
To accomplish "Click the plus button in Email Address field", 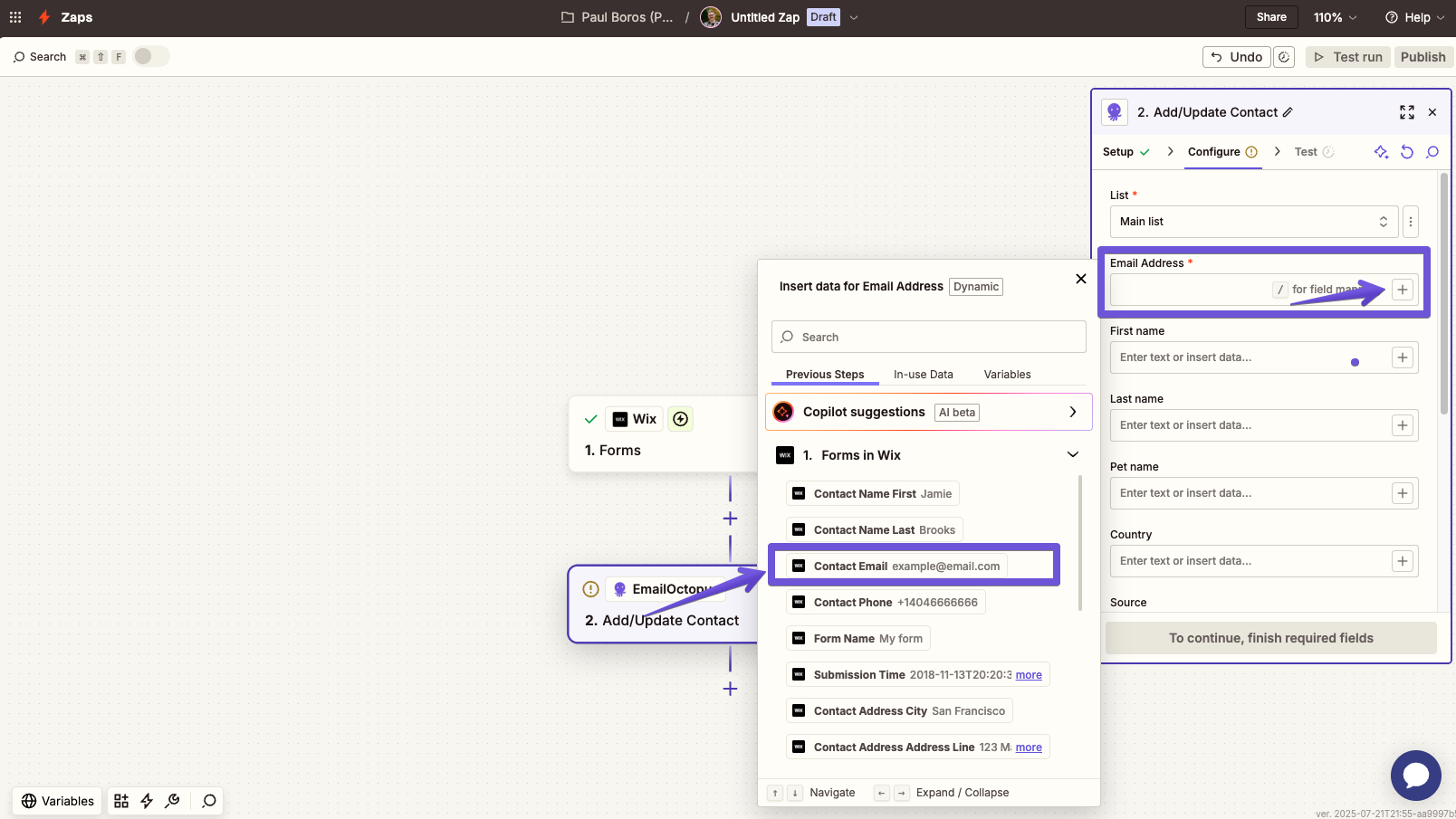I will point(1403,290).
